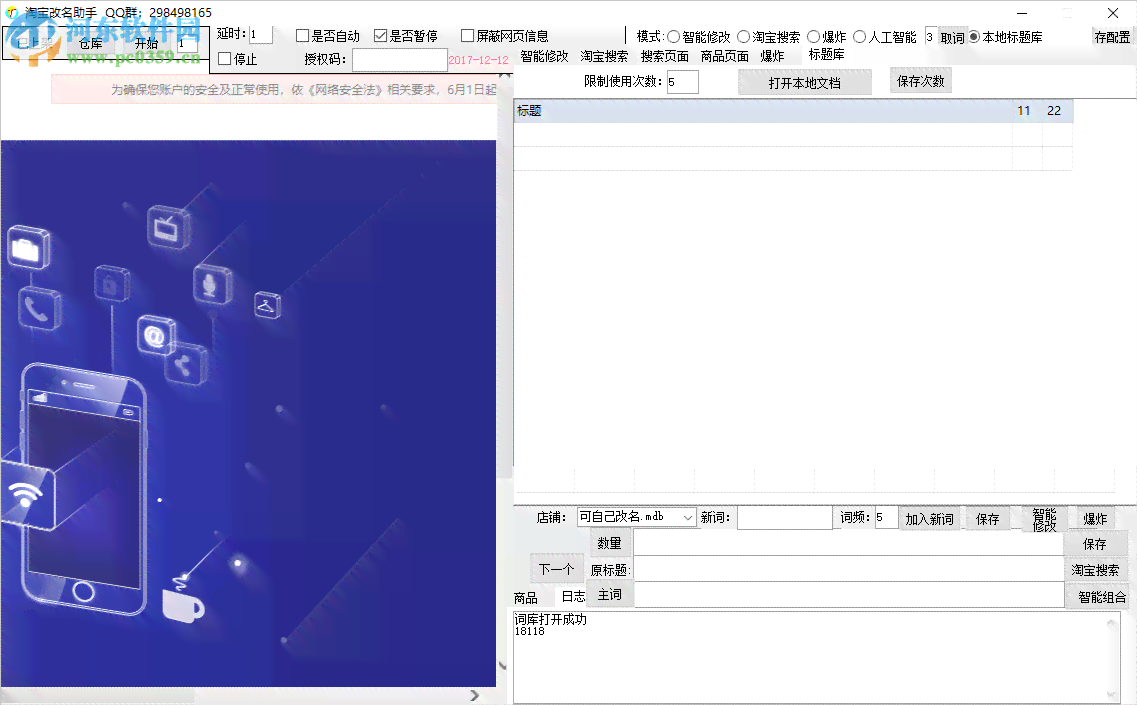This screenshot has width=1137, height=705.
Task: Click the @ email icon in the banner
Action: click(155, 336)
